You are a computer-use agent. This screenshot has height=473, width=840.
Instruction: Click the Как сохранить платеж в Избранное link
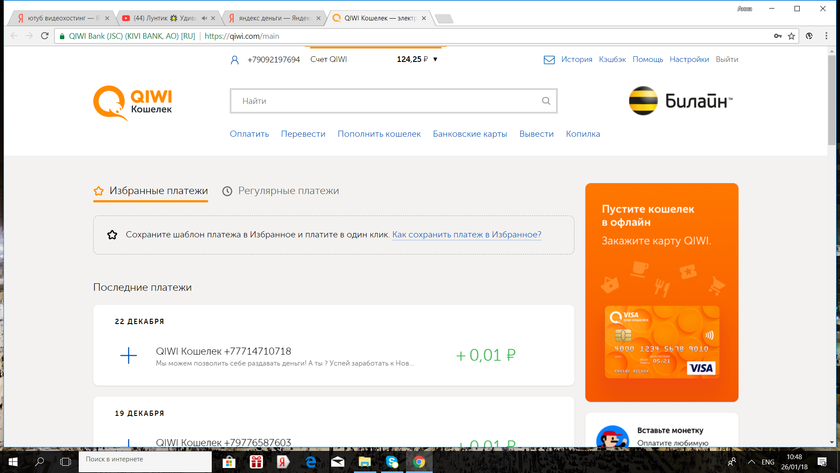466,235
